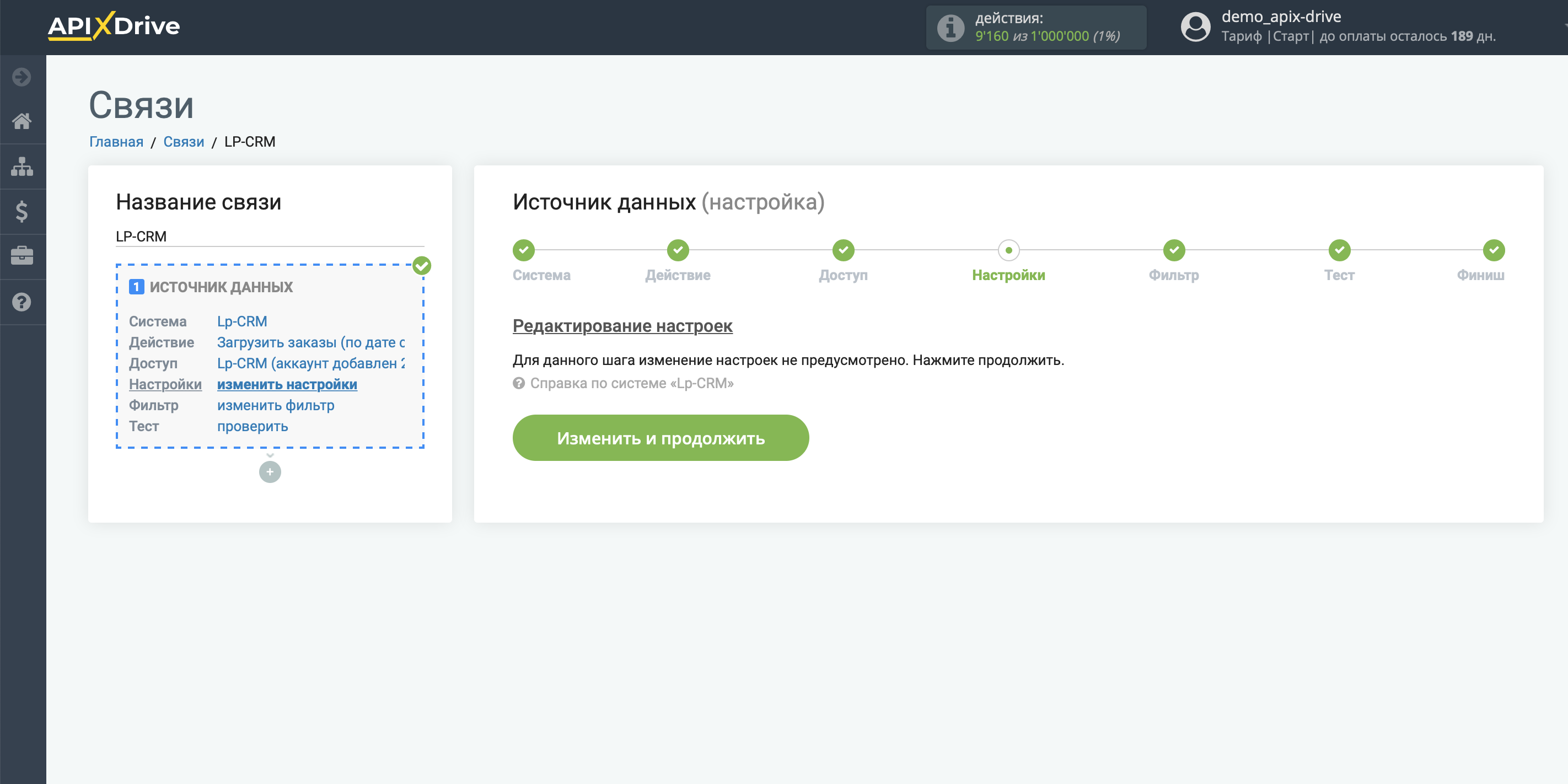
Task: Go to Тест step circle
Action: coord(1340,250)
